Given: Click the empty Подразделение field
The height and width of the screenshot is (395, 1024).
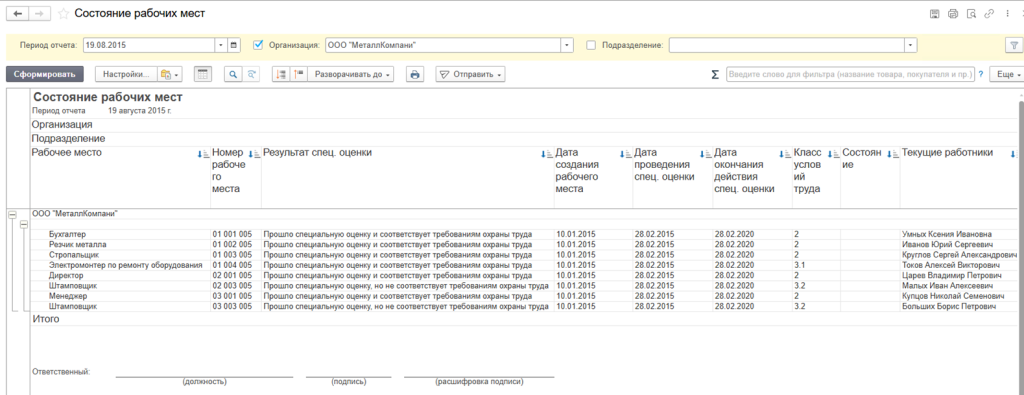Looking at the screenshot, I should [786, 45].
